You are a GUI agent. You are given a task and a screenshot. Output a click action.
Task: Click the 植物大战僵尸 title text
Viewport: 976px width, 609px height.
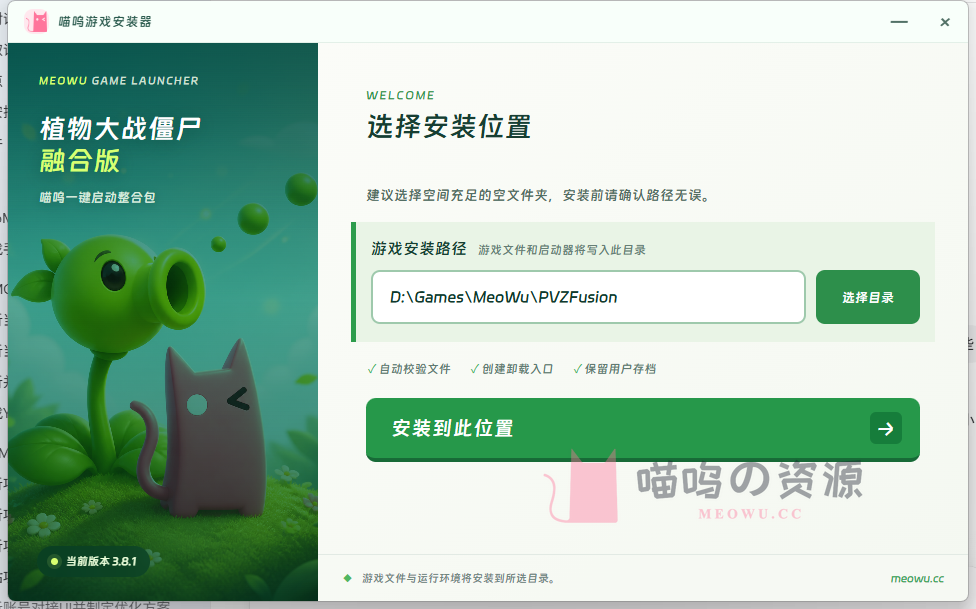(x=120, y=129)
